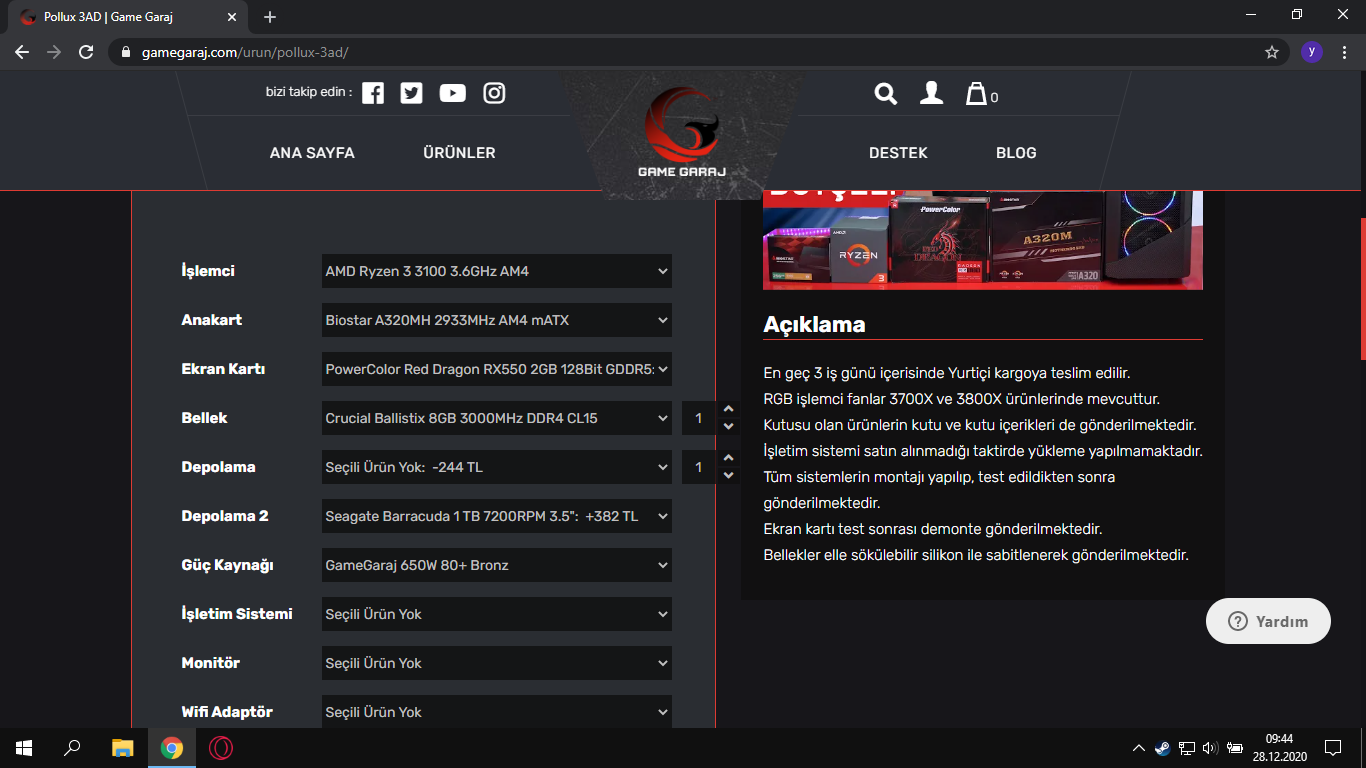Close the Pollux 3AD tab
Screen dimensions: 1366x768
232,17
